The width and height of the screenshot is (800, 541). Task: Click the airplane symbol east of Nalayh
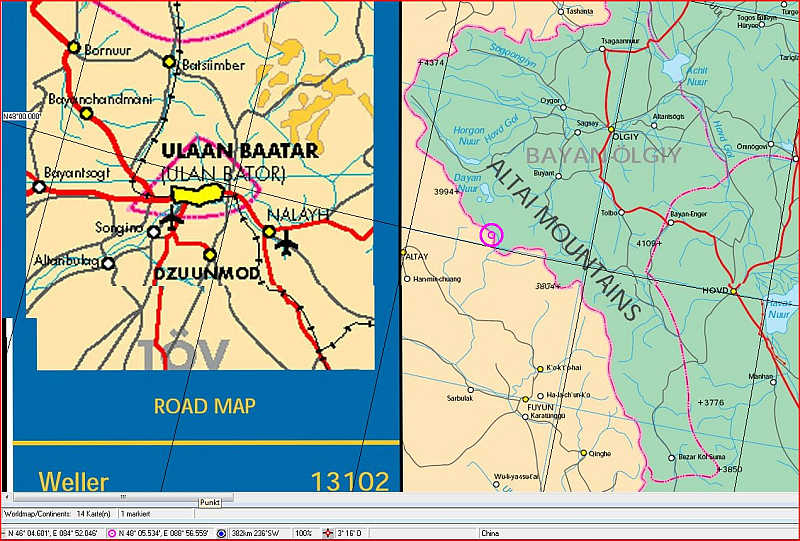(x=286, y=243)
